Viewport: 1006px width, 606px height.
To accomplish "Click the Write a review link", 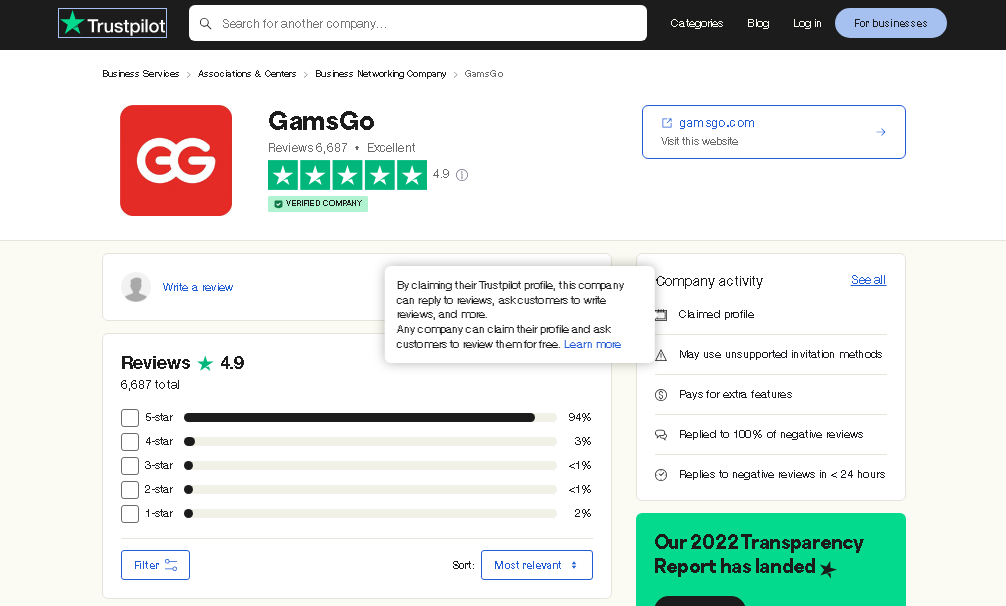I will pyautogui.click(x=198, y=287).
